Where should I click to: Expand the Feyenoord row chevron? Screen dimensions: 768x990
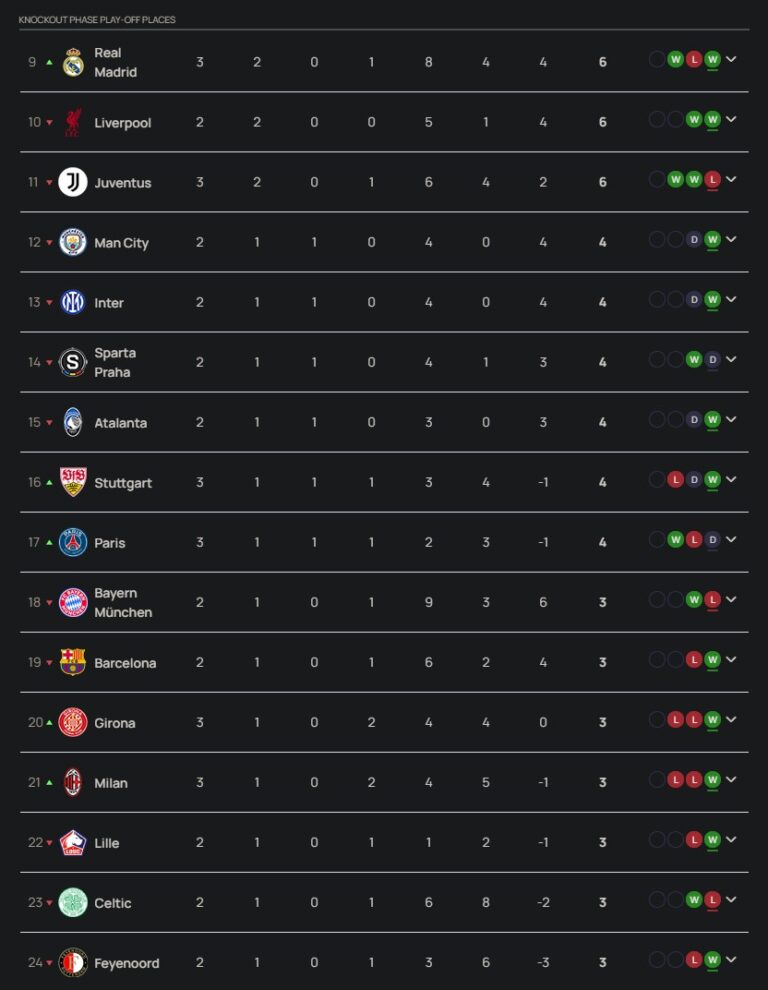click(731, 959)
